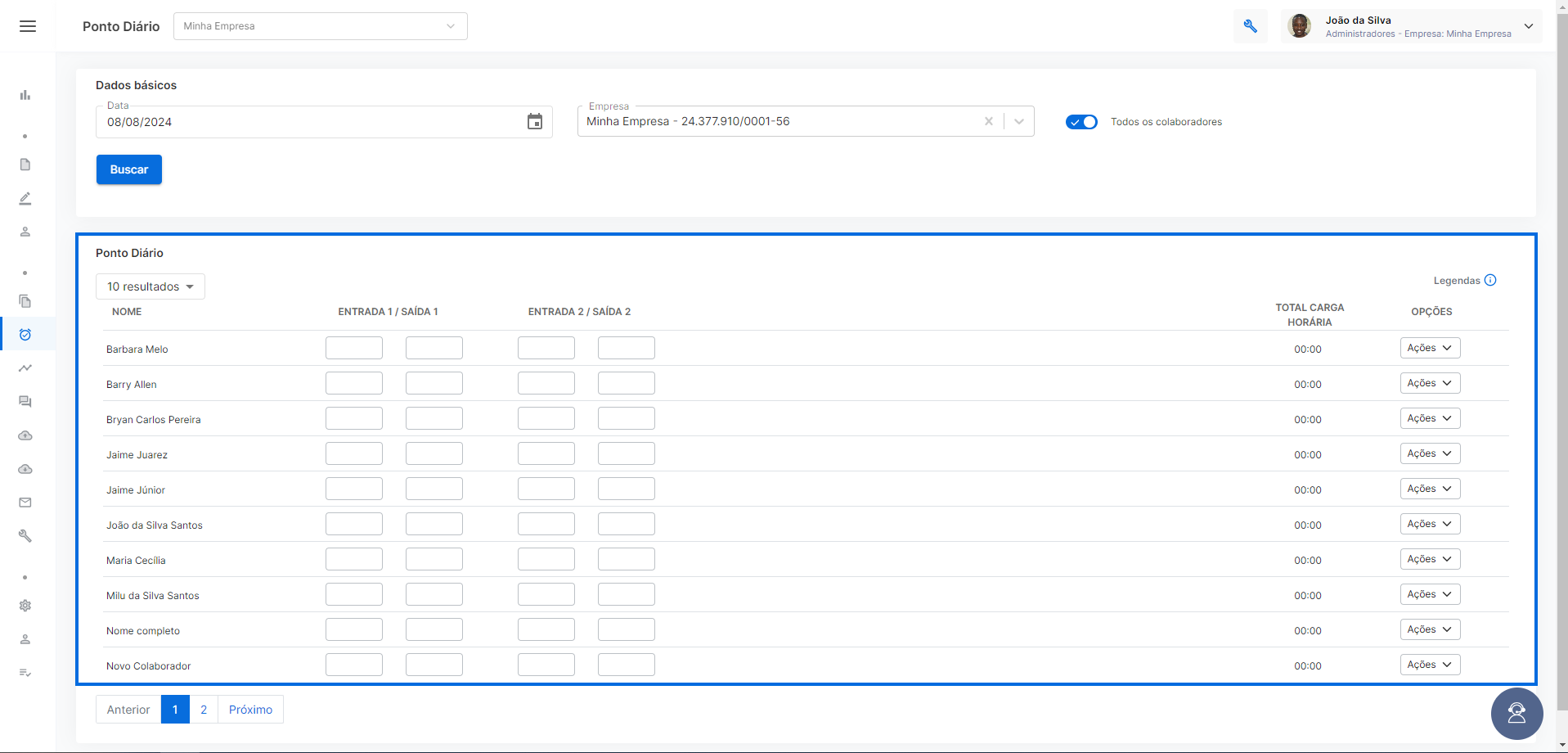This screenshot has height=753, width=1568.
Task: Click the bar chart sidebar icon
Action: point(25,95)
